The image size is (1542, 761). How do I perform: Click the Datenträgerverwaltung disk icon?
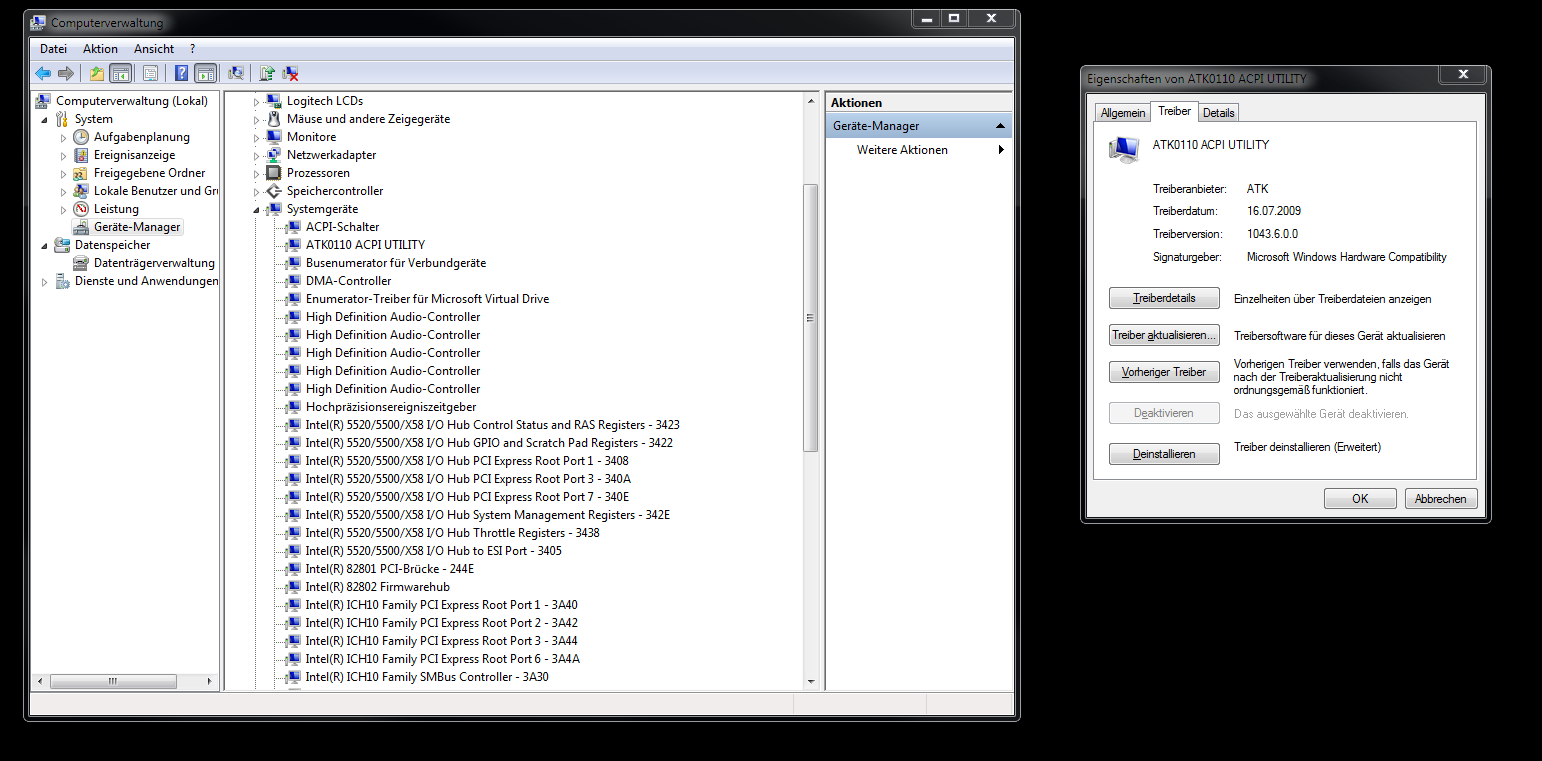(x=81, y=263)
